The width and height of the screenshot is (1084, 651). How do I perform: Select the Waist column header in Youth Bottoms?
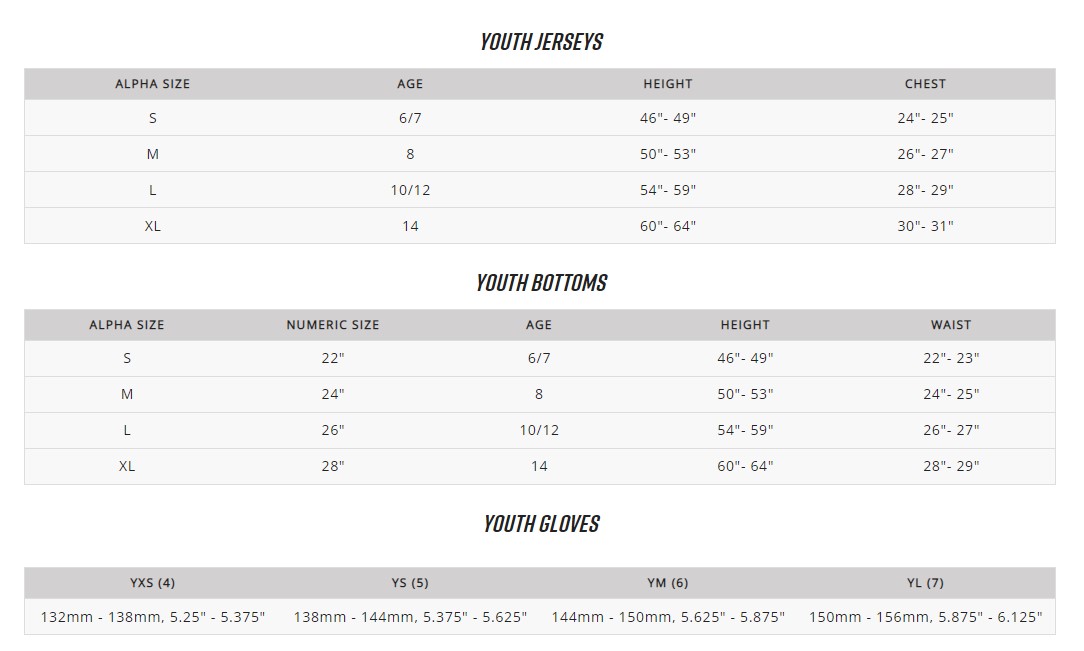[951, 325]
